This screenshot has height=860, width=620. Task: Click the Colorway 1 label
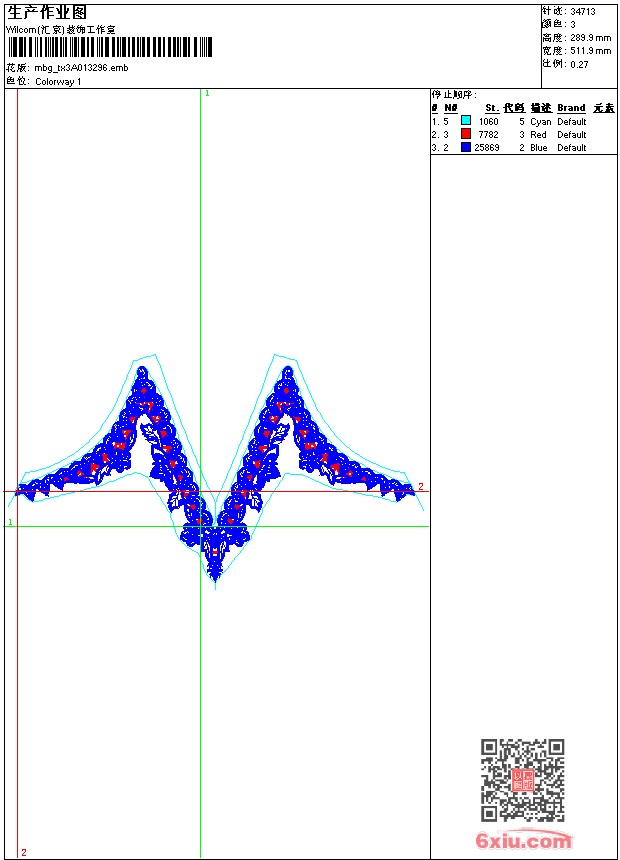pos(58,81)
